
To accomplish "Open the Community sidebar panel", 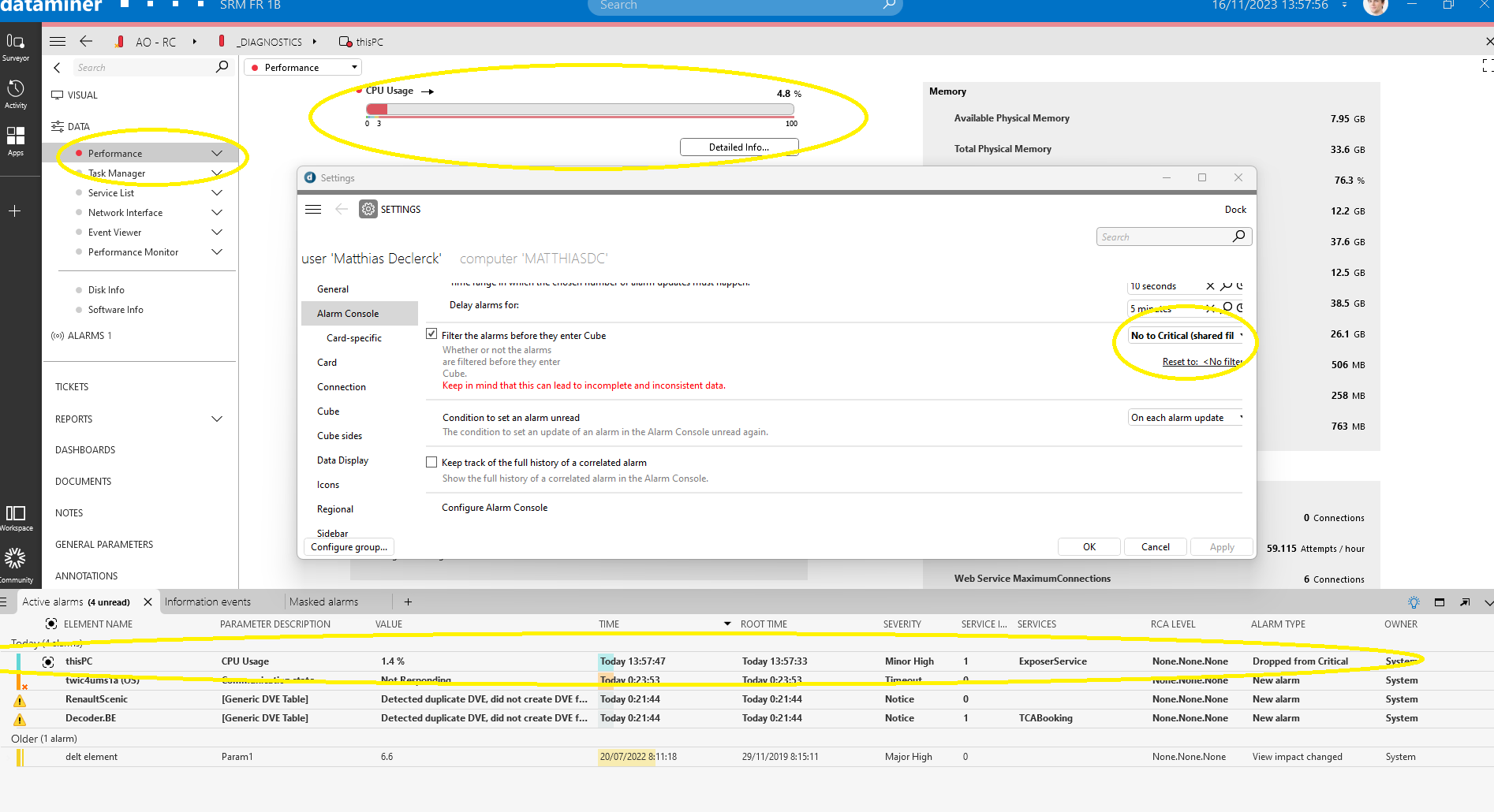I will point(16,566).
